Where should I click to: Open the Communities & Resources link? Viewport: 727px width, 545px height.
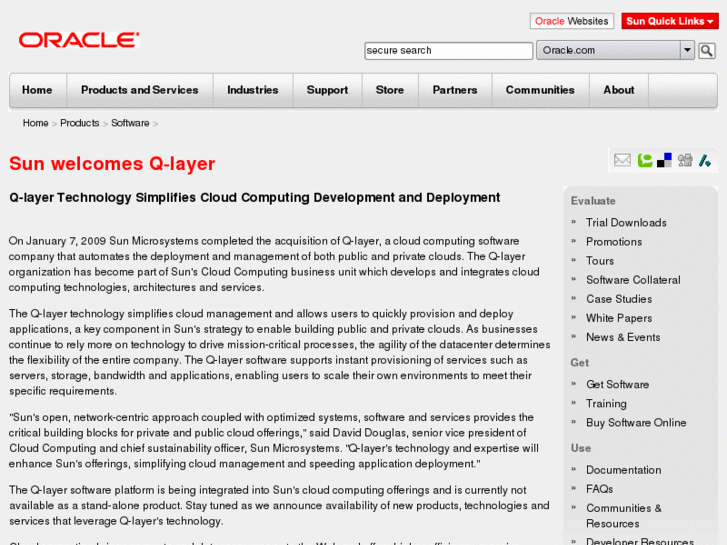(x=624, y=516)
